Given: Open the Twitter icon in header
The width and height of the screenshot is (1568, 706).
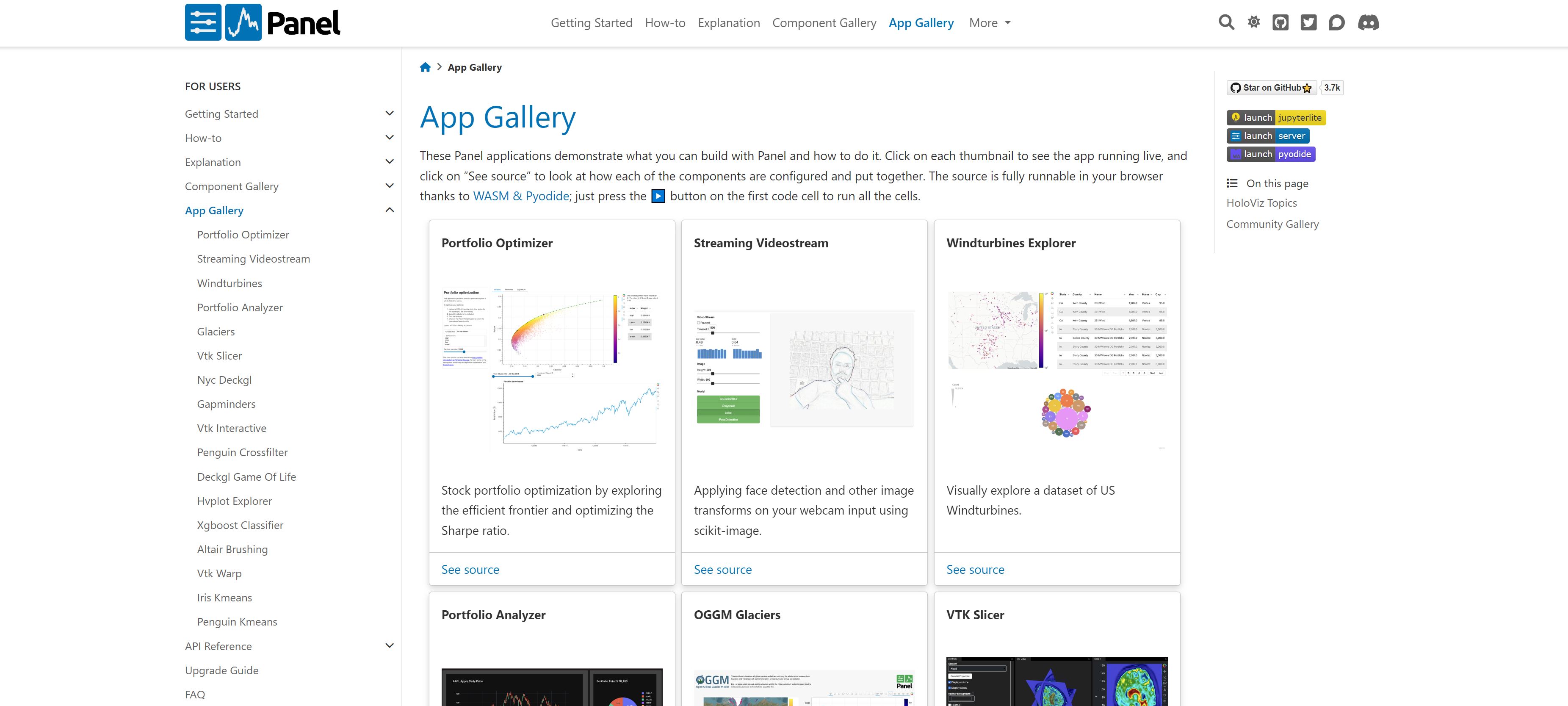Looking at the screenshot, I should pyautogui.click(x=1309, y=22).
